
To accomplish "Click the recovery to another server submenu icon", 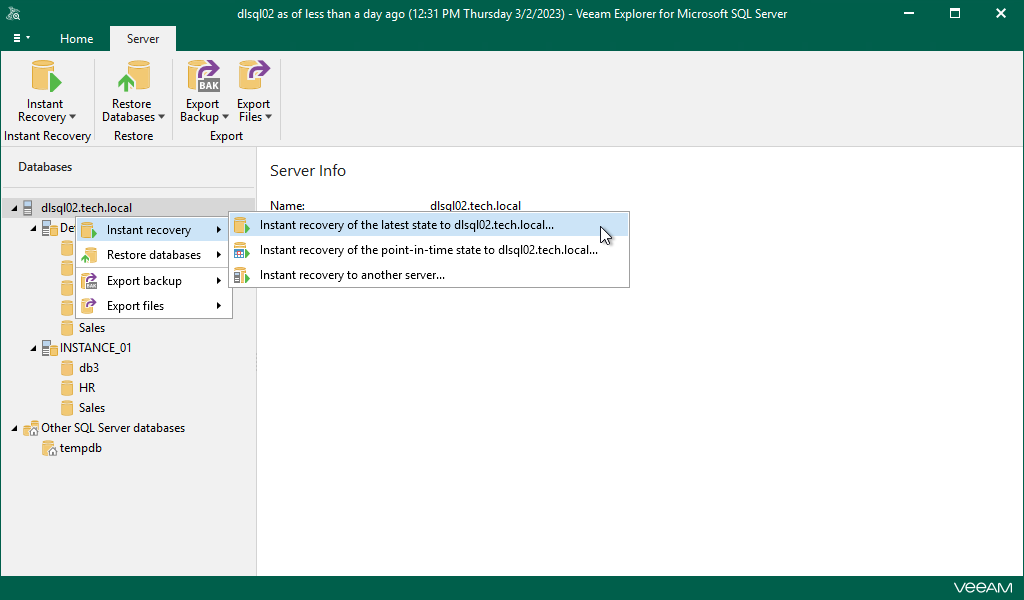I will coord(242,275).
